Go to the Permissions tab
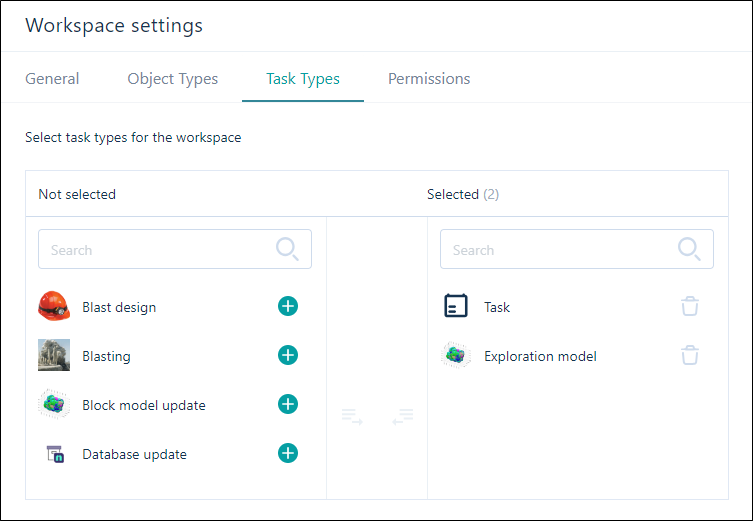The width and height of the screenshot is (753, 521). click(x=429, y=79)
